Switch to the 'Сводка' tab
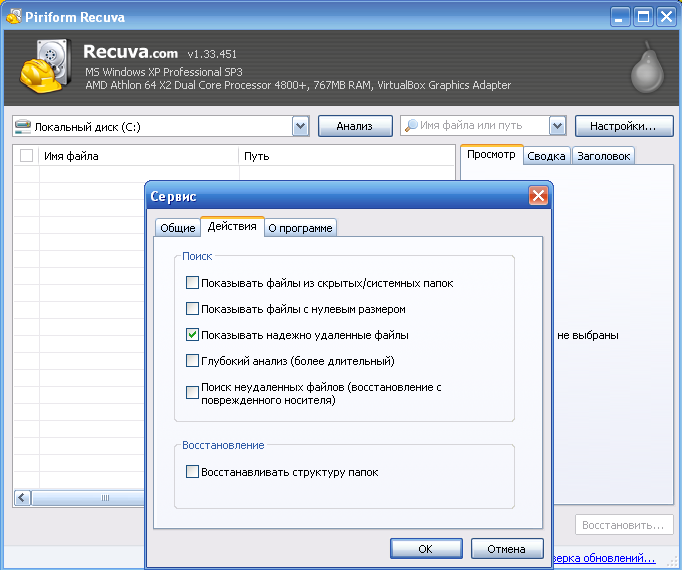This screenshot has width=682, height=570. pyautogui.click(x=546, y=156)
